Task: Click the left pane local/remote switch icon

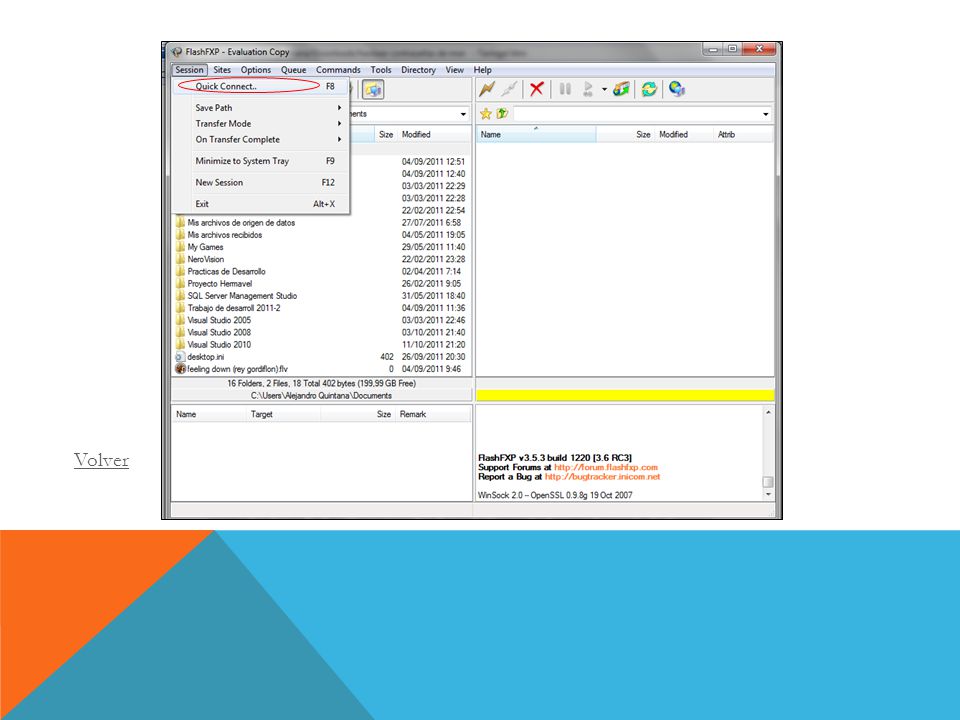Action: click(x=373, y=89)
